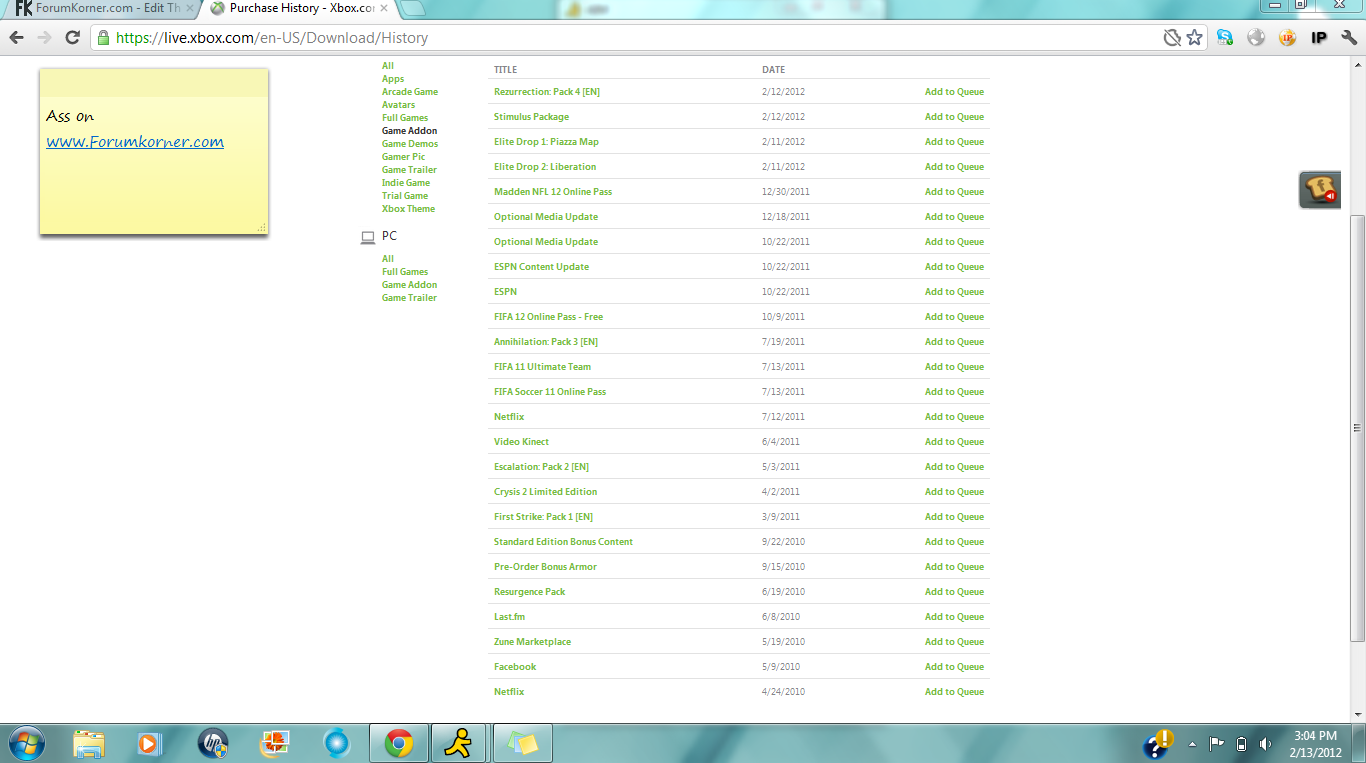This screenshot has width=1366, height=763.
Task: Select the Gamer Pic filter
Action: click(404, 157)
